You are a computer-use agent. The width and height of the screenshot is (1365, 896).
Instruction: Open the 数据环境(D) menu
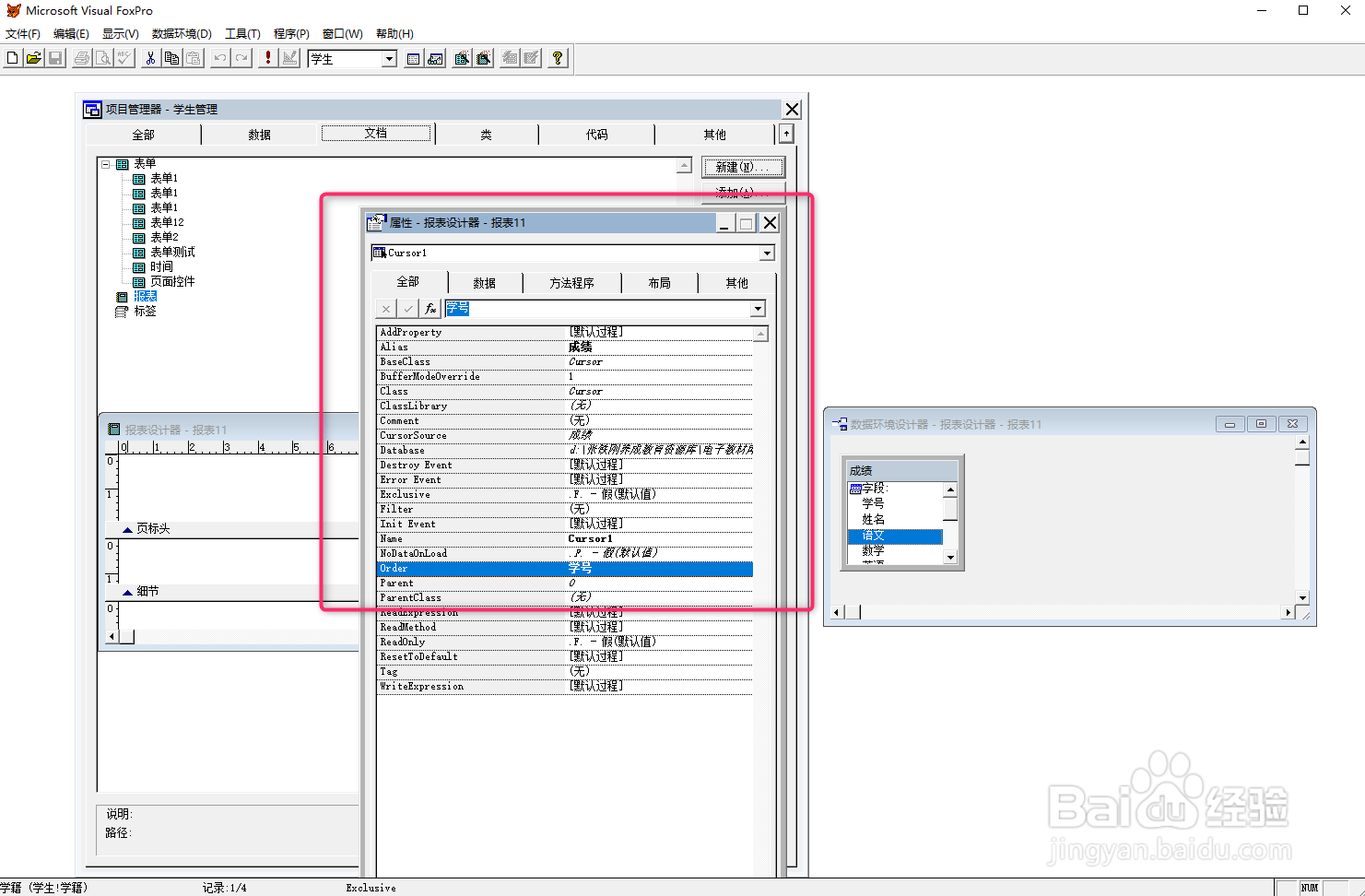182,34
